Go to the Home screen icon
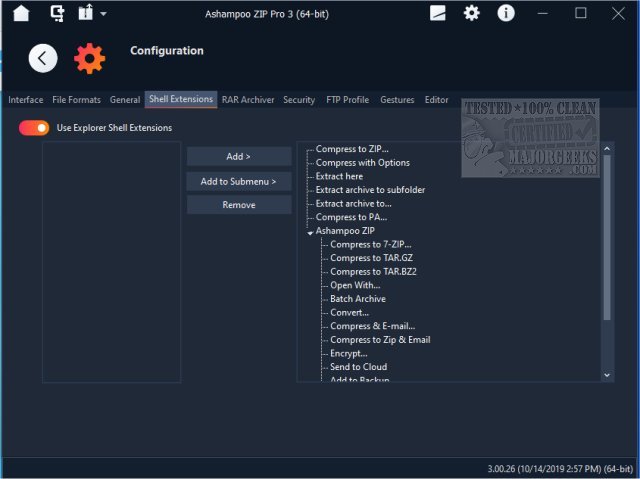Viewport: 640px width, 479px height. 21,13
